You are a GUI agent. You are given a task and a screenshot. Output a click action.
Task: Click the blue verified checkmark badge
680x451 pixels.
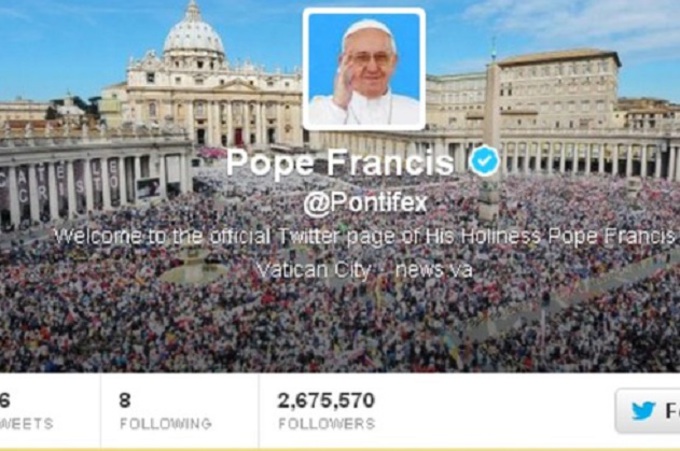(x=484, y=161)
